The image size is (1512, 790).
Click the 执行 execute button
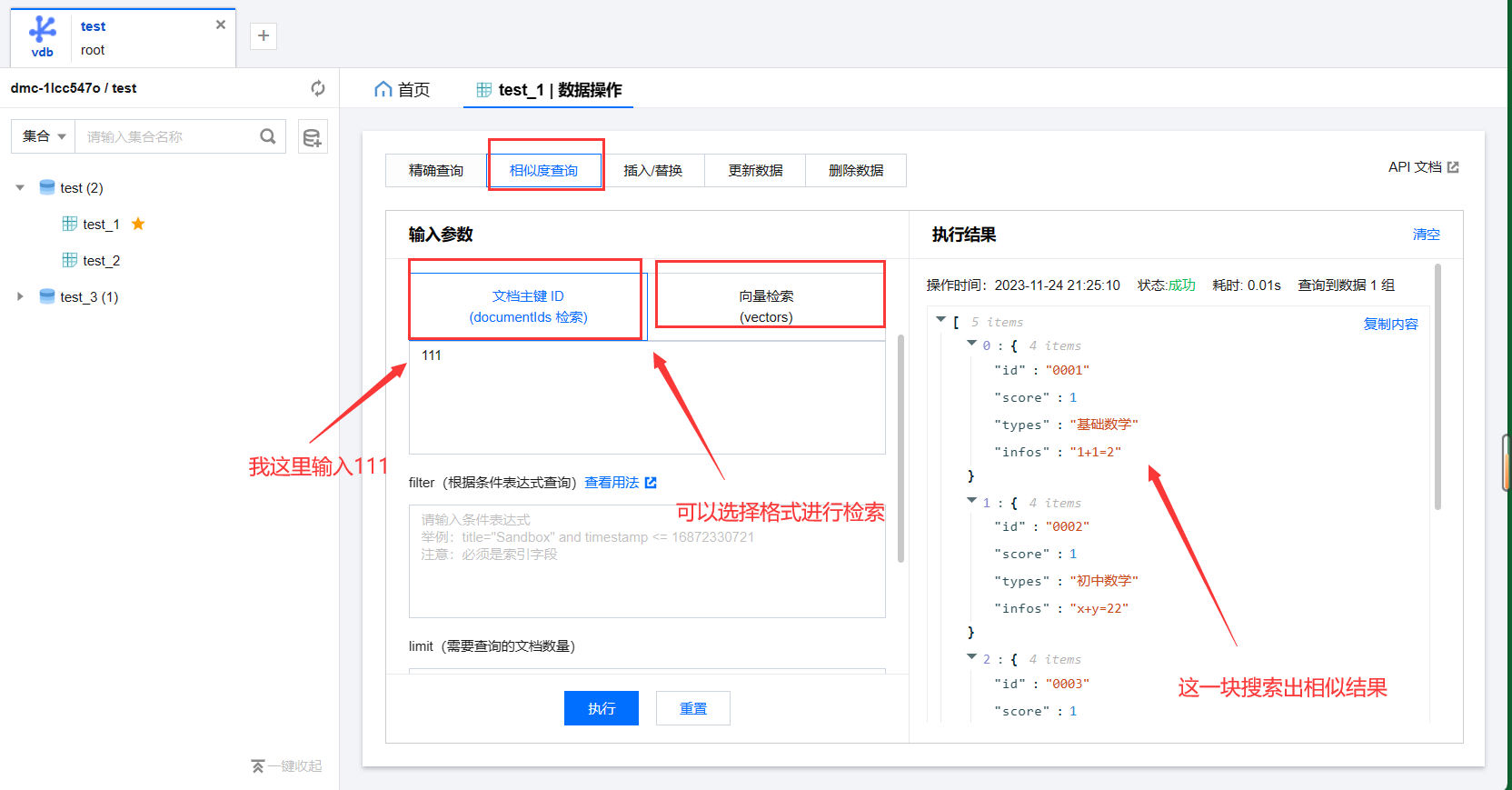pos(602,708)
